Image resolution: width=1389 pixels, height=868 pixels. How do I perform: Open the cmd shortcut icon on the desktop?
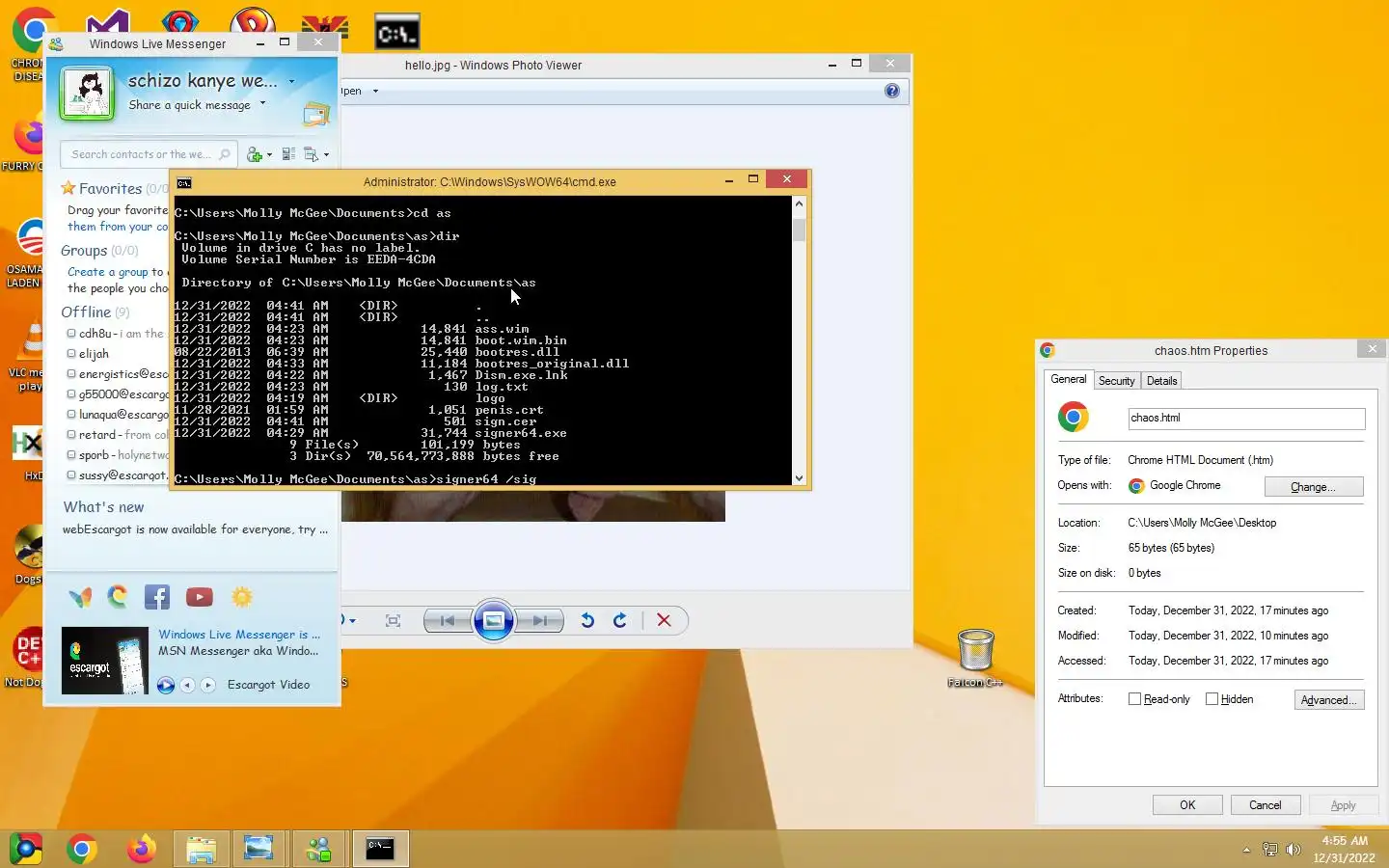tap(397, 33)
